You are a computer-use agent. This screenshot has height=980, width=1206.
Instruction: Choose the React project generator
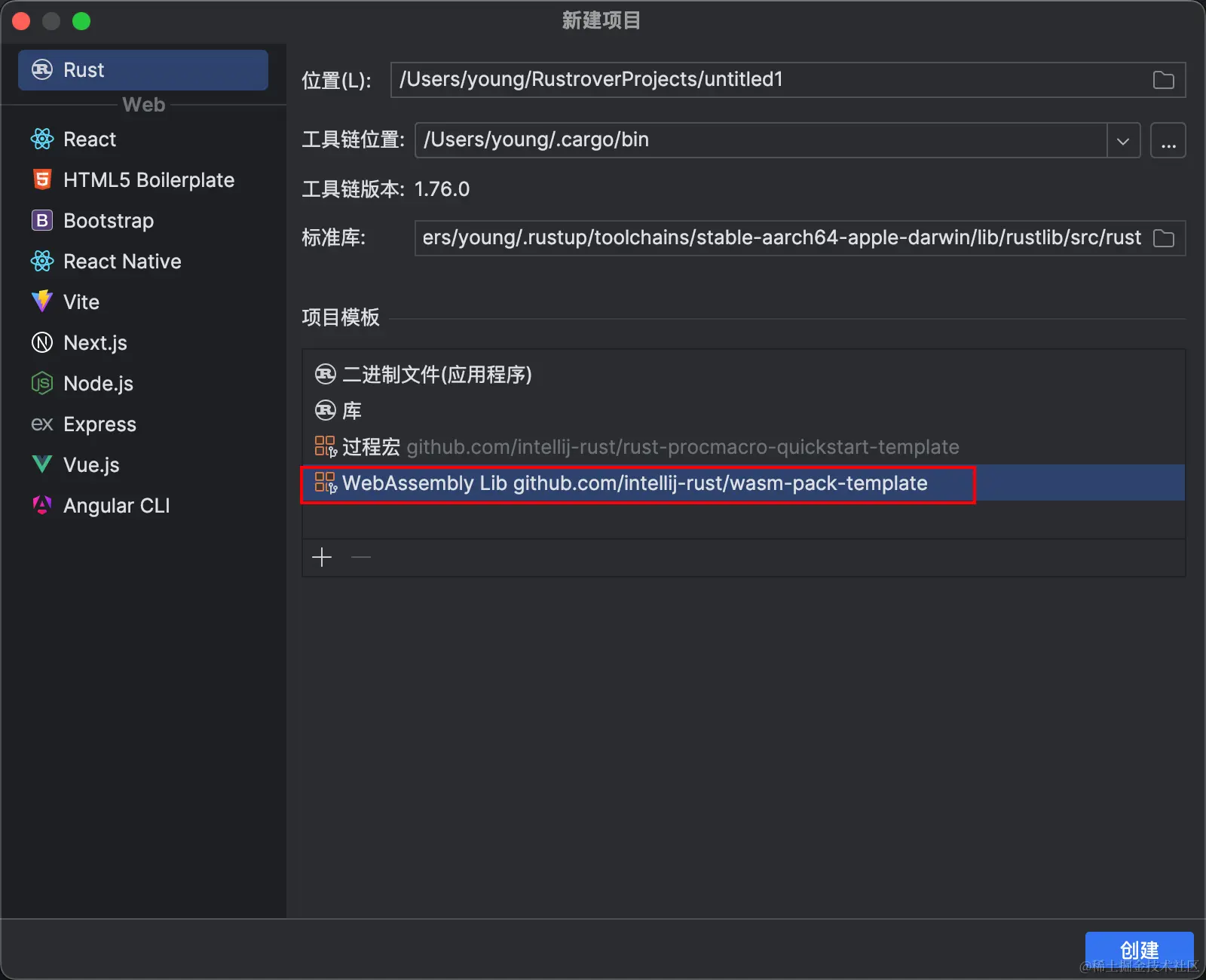pos(143,139)
